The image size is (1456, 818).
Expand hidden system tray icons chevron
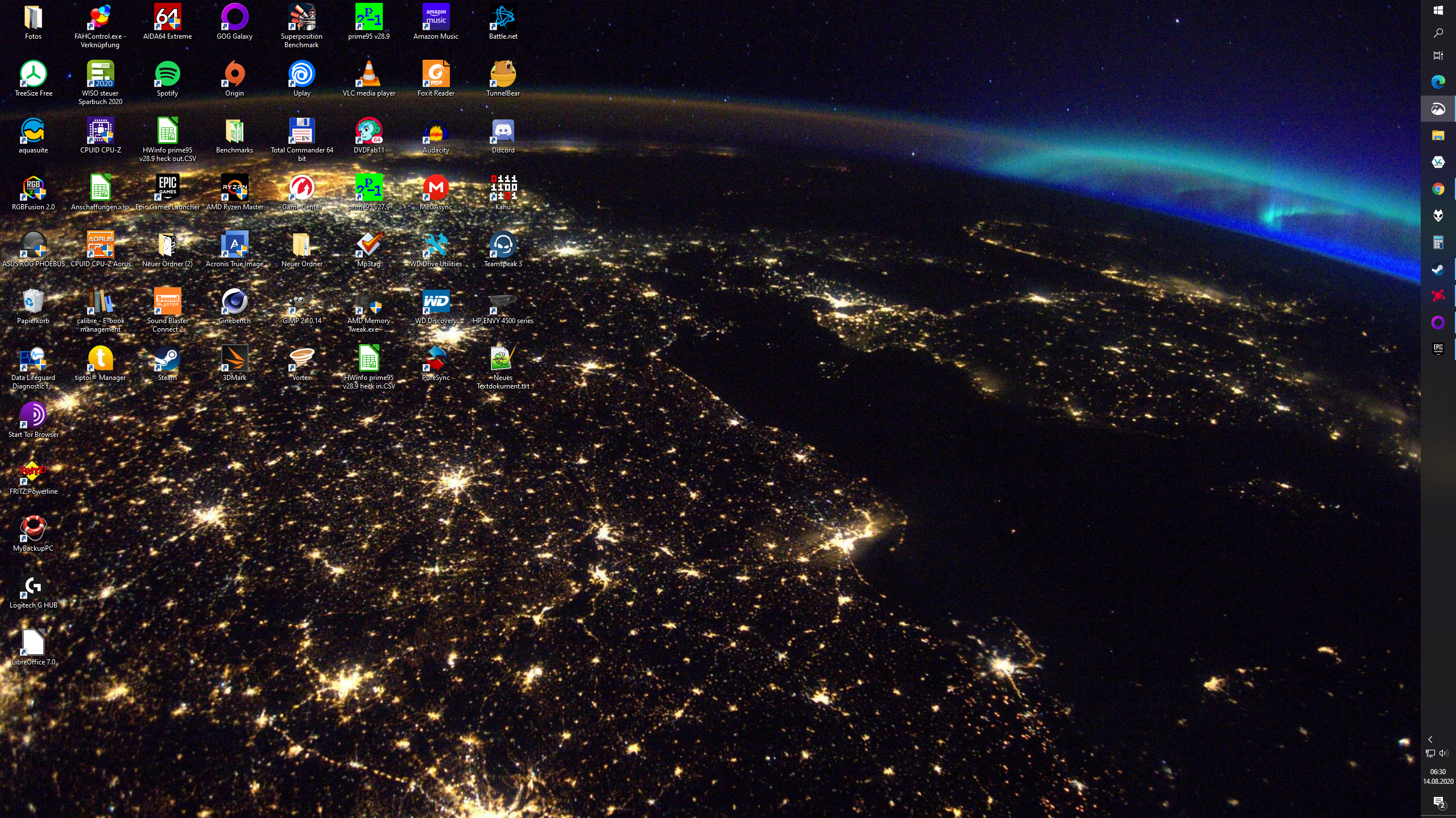pos(1430,739)
